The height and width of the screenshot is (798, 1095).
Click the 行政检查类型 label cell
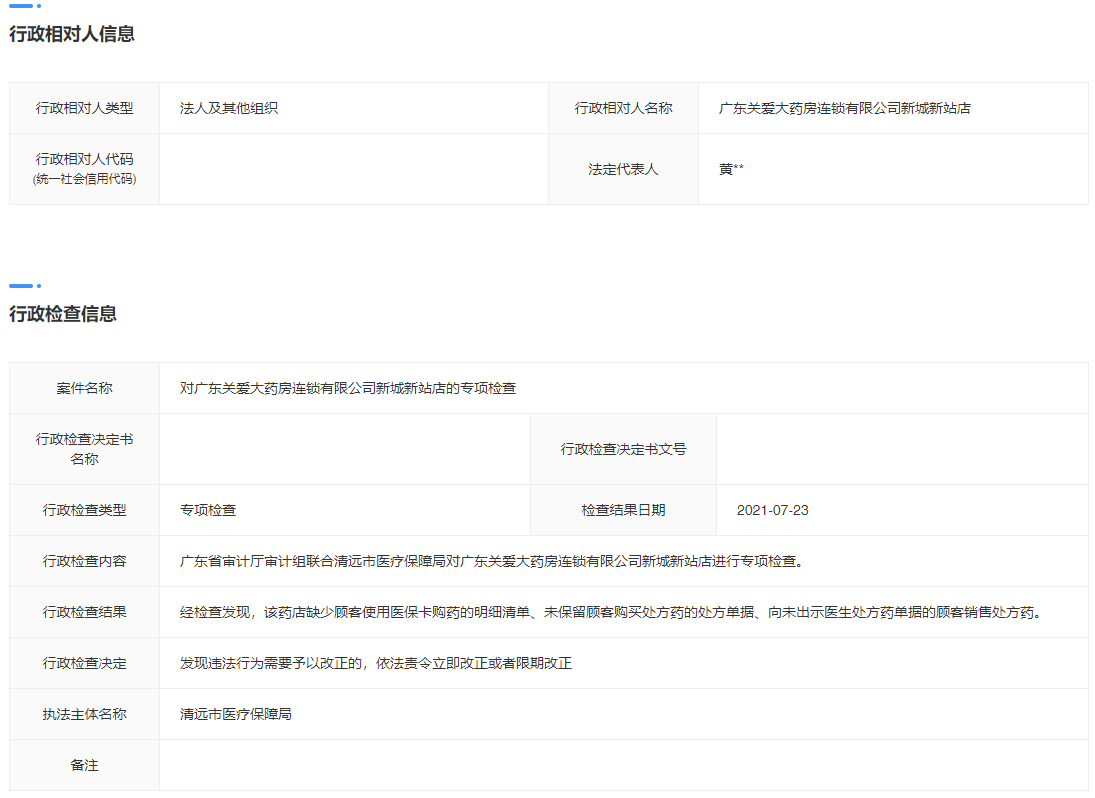84,510
